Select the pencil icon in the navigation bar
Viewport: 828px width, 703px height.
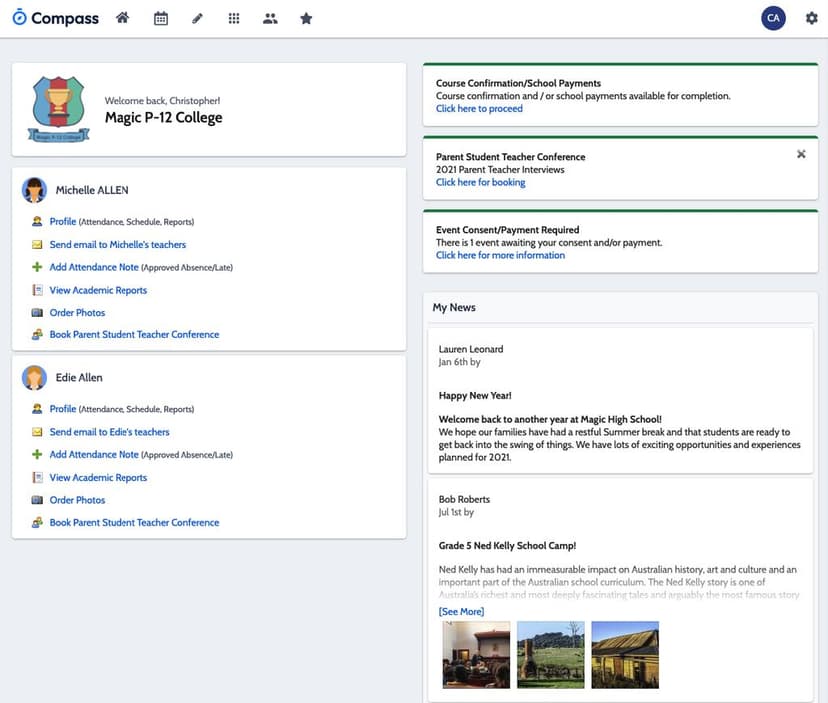click(197, 18)
